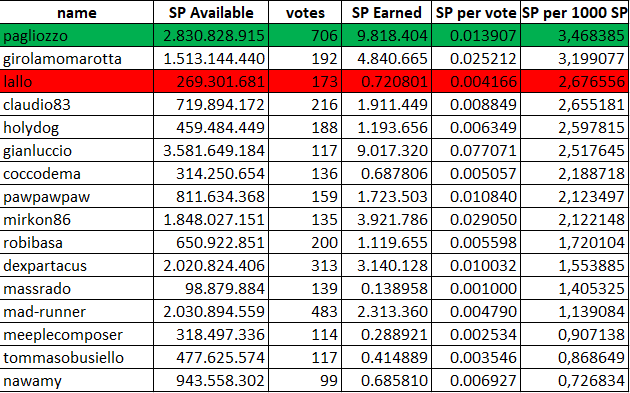Click the 'SP Earned' column header

pyautogui.click(x=387, y=12)
